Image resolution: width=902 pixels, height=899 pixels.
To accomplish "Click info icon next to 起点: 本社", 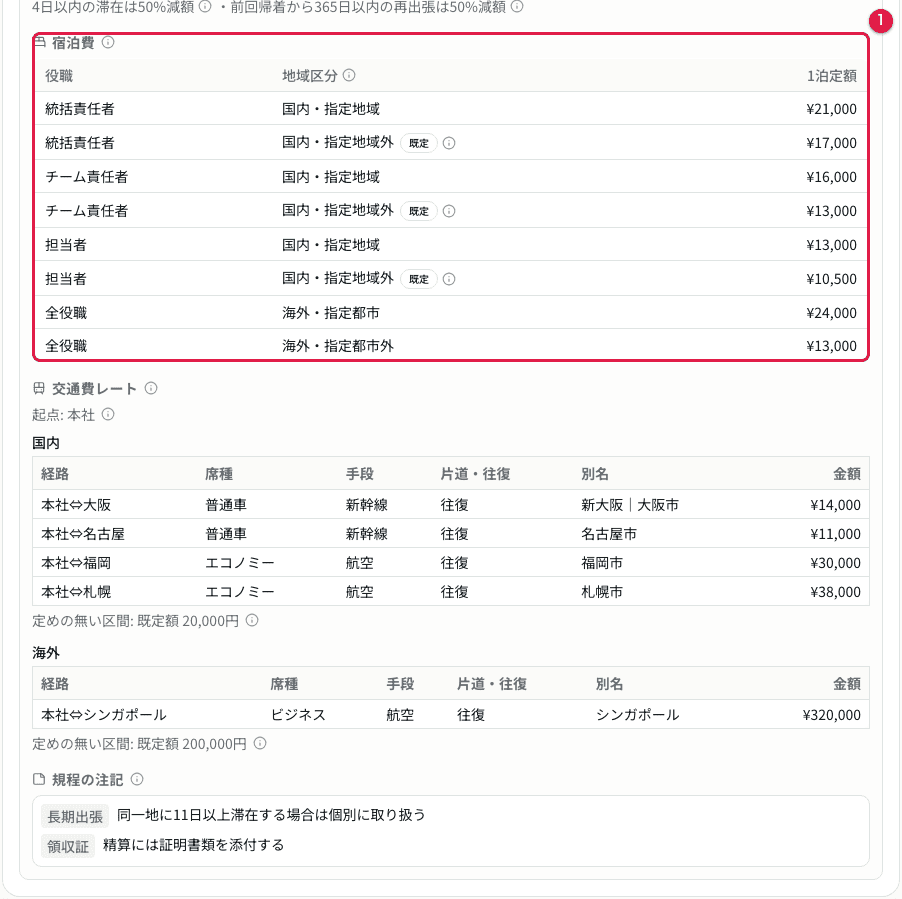I will click(x=108, y=414).
